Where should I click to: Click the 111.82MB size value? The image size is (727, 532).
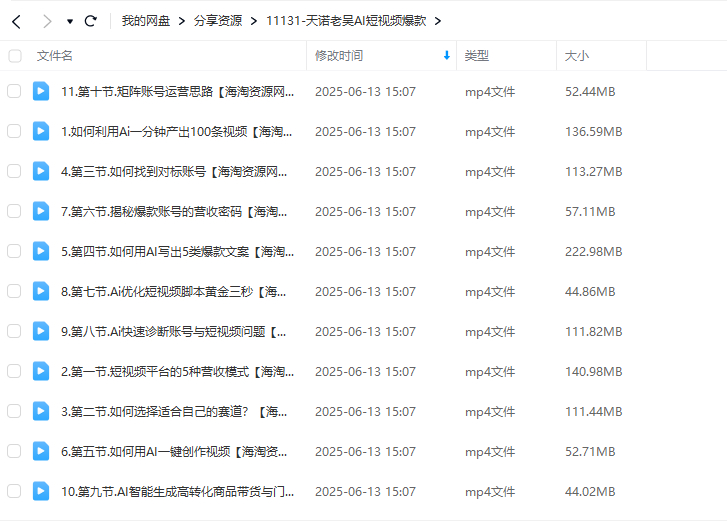pyautogui.click(x=593, y=332)
